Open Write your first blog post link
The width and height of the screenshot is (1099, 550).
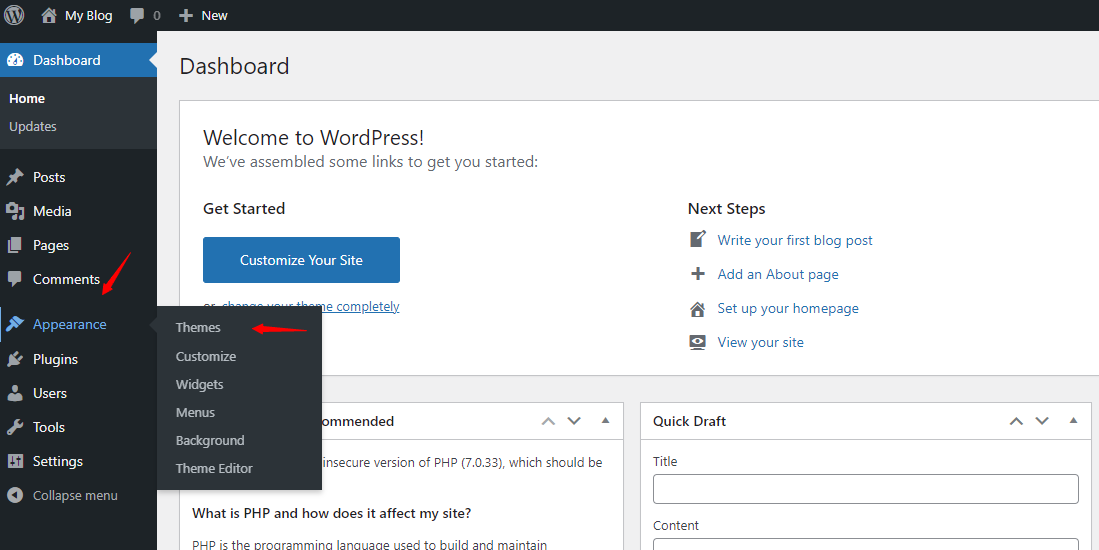[795, 240]
